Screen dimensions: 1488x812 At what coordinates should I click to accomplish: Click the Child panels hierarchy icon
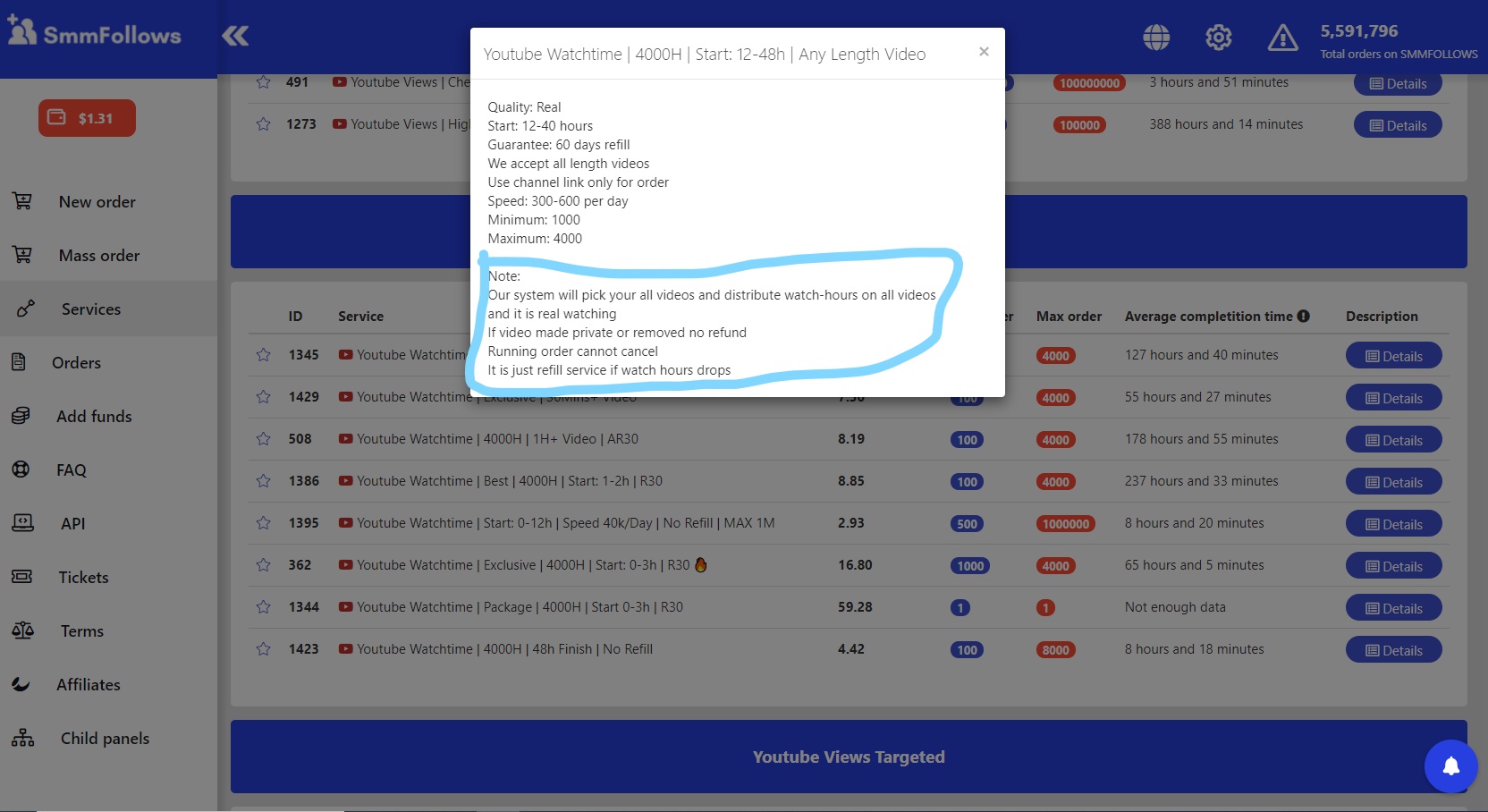click(22, 738)
